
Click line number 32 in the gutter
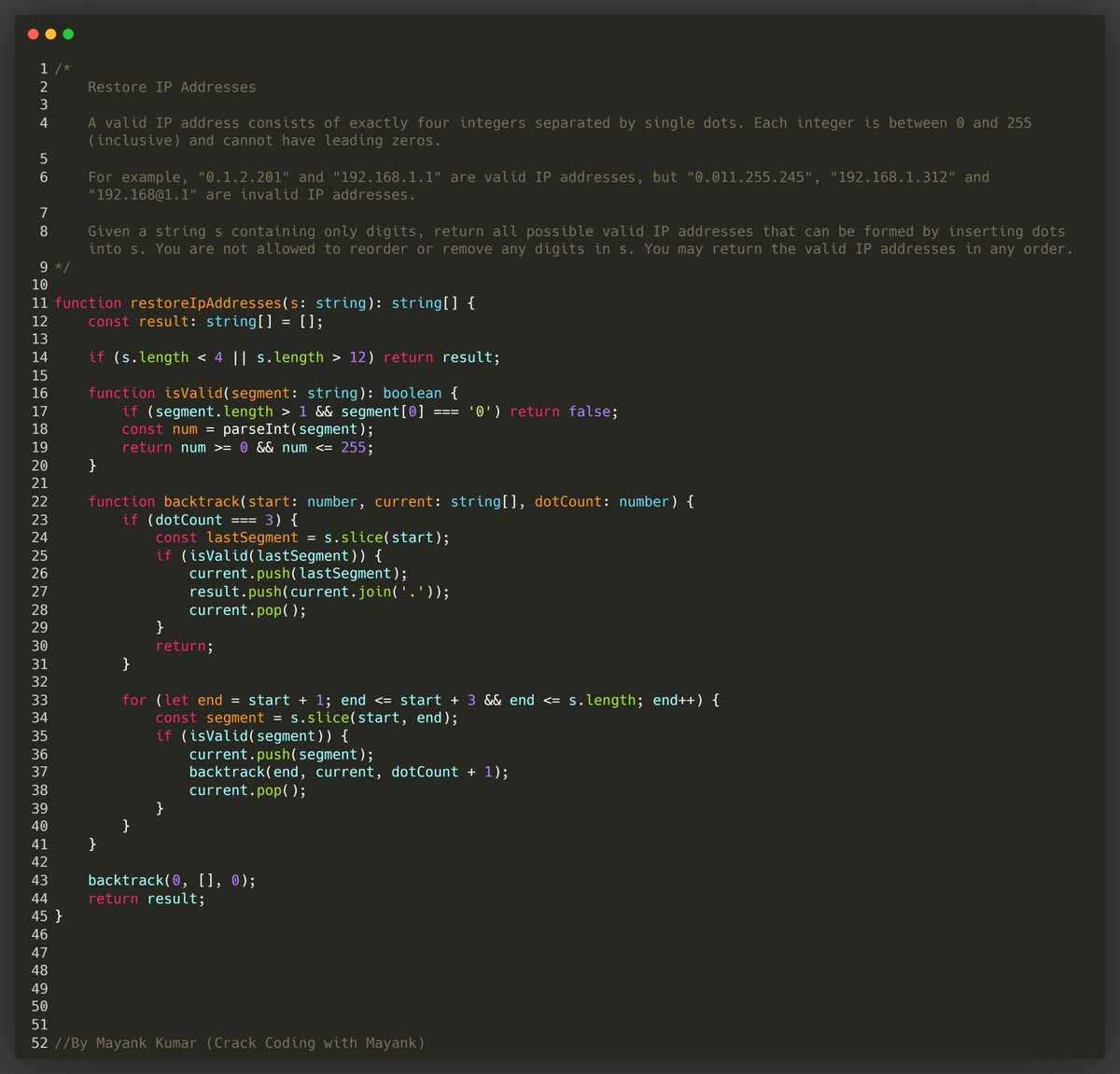39,682
